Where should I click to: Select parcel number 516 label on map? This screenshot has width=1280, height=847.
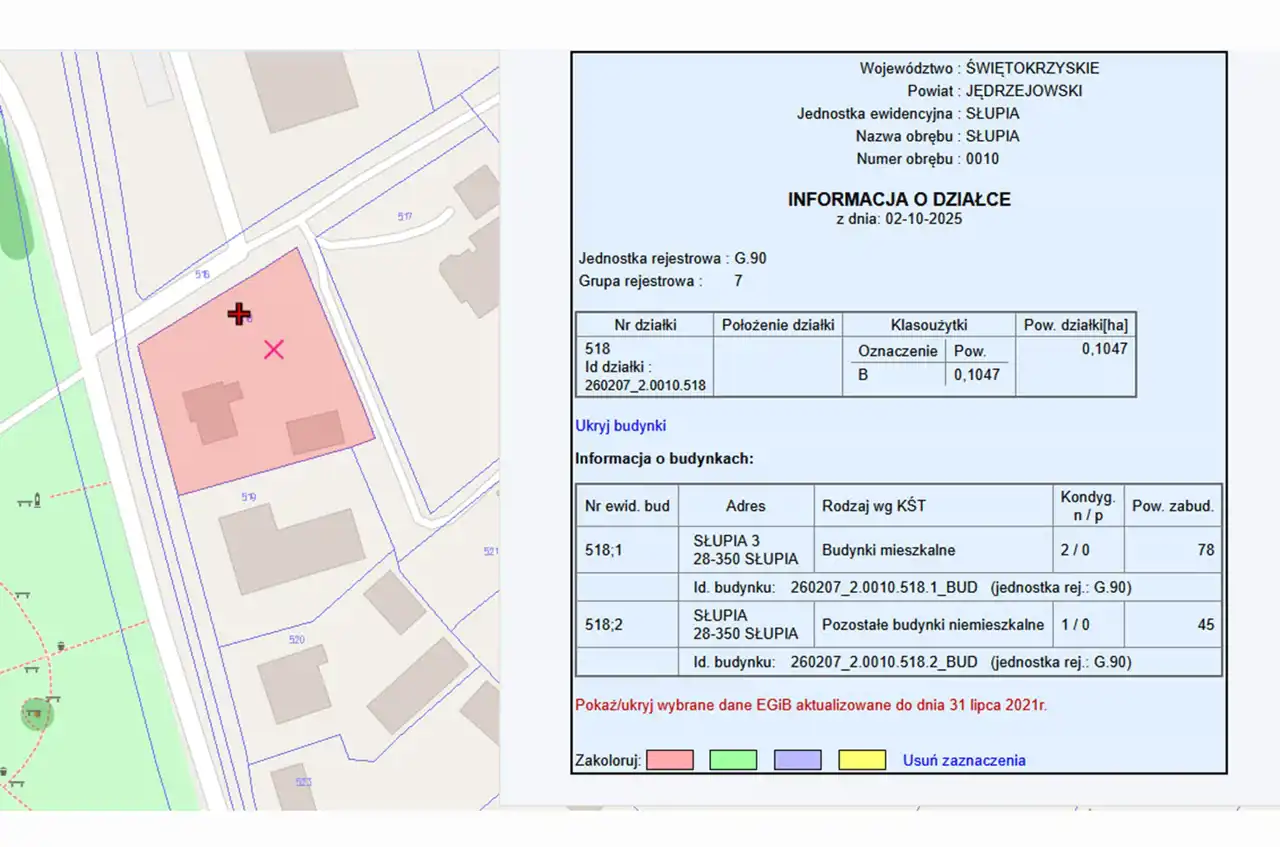tap(203, 274)
